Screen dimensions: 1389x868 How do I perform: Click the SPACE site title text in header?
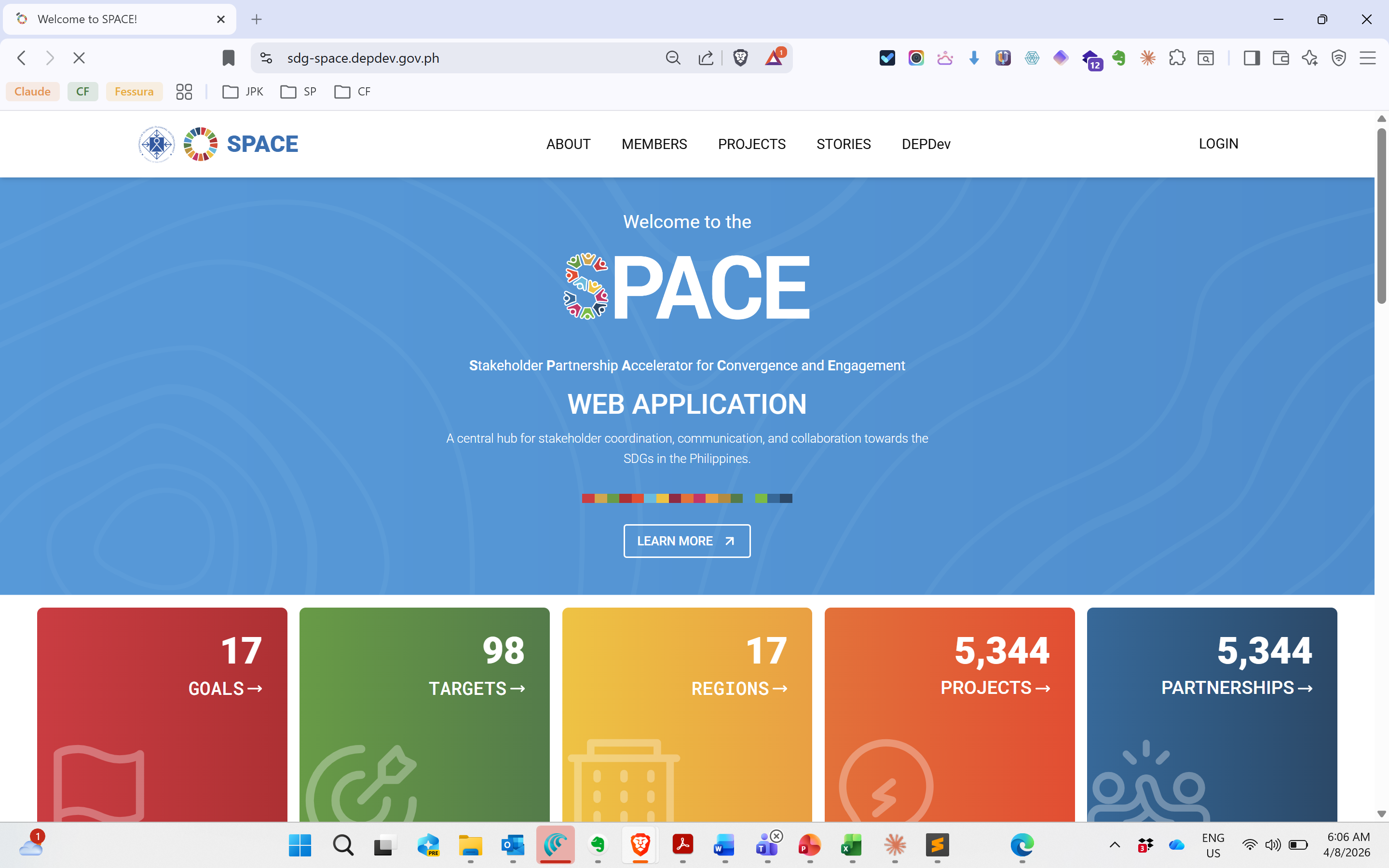[262, 144]
